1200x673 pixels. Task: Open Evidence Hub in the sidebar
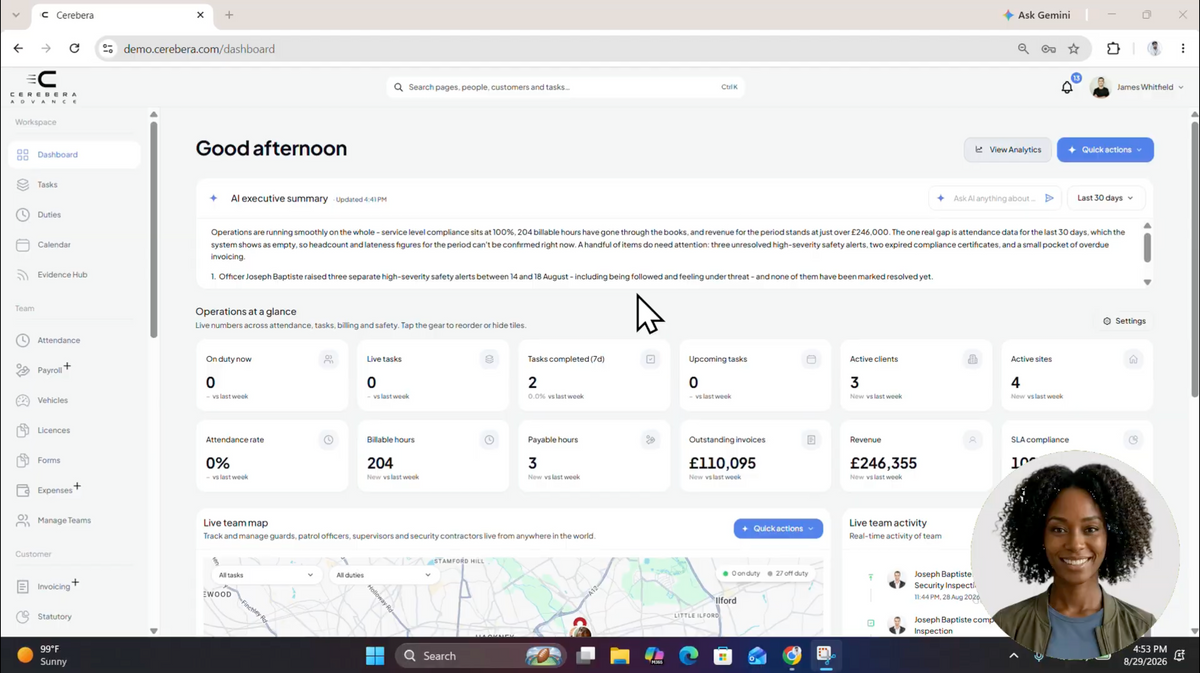click(75, 275)
